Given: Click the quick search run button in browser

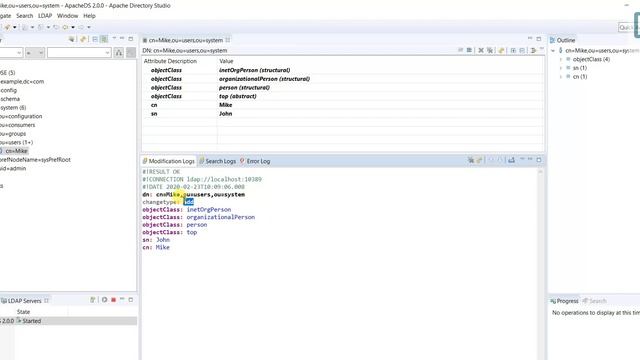Looking at the screenshot, I should [x=119, y=53].
